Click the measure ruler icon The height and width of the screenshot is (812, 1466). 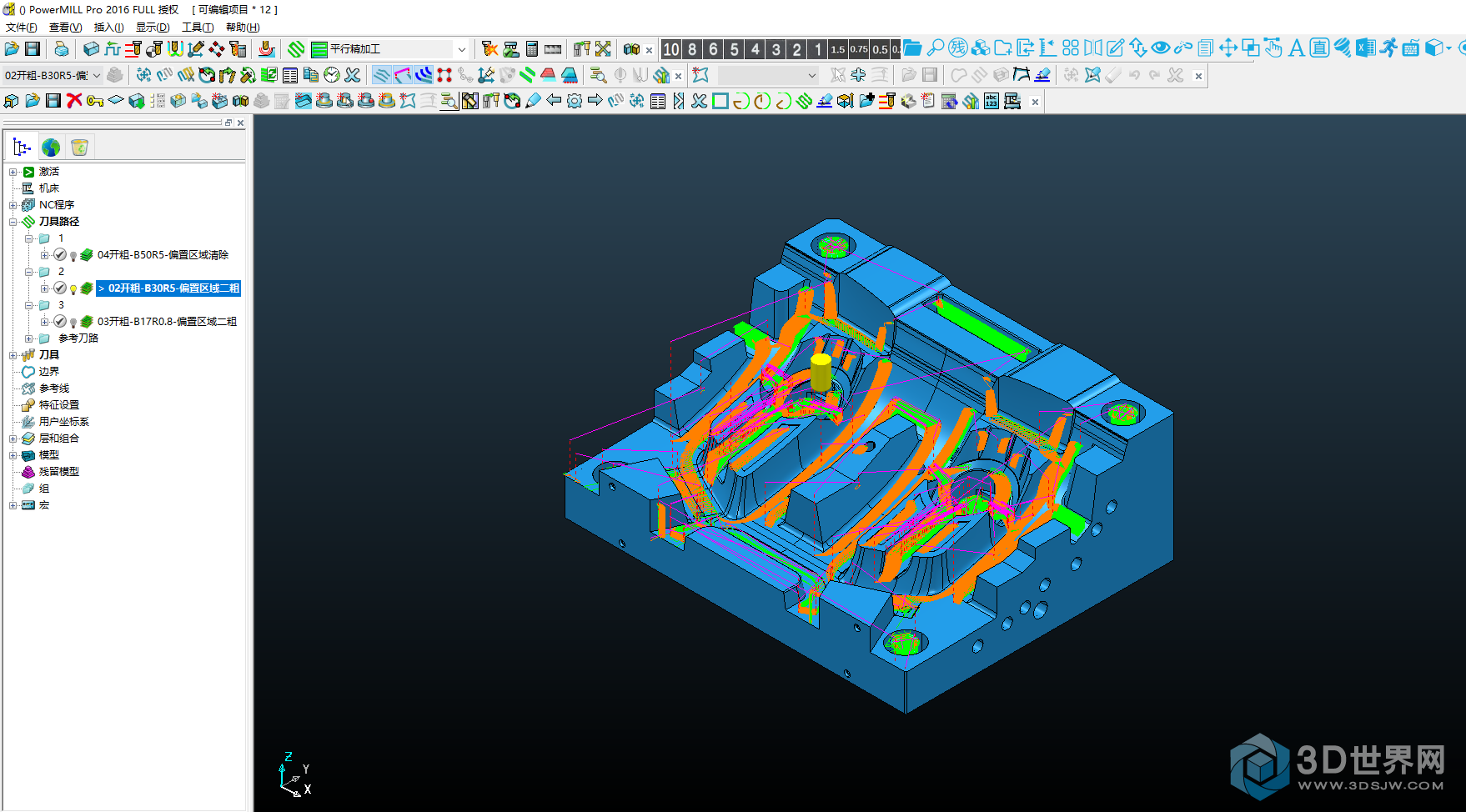553,49
